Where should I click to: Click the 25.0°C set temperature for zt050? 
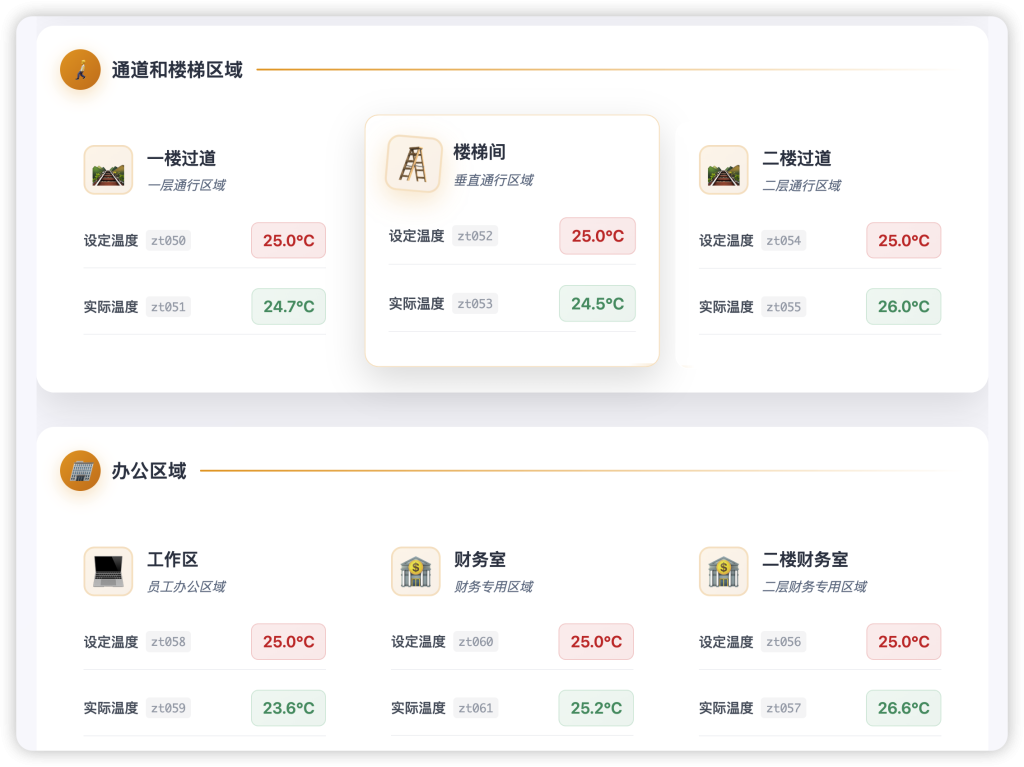pos(288,240)
